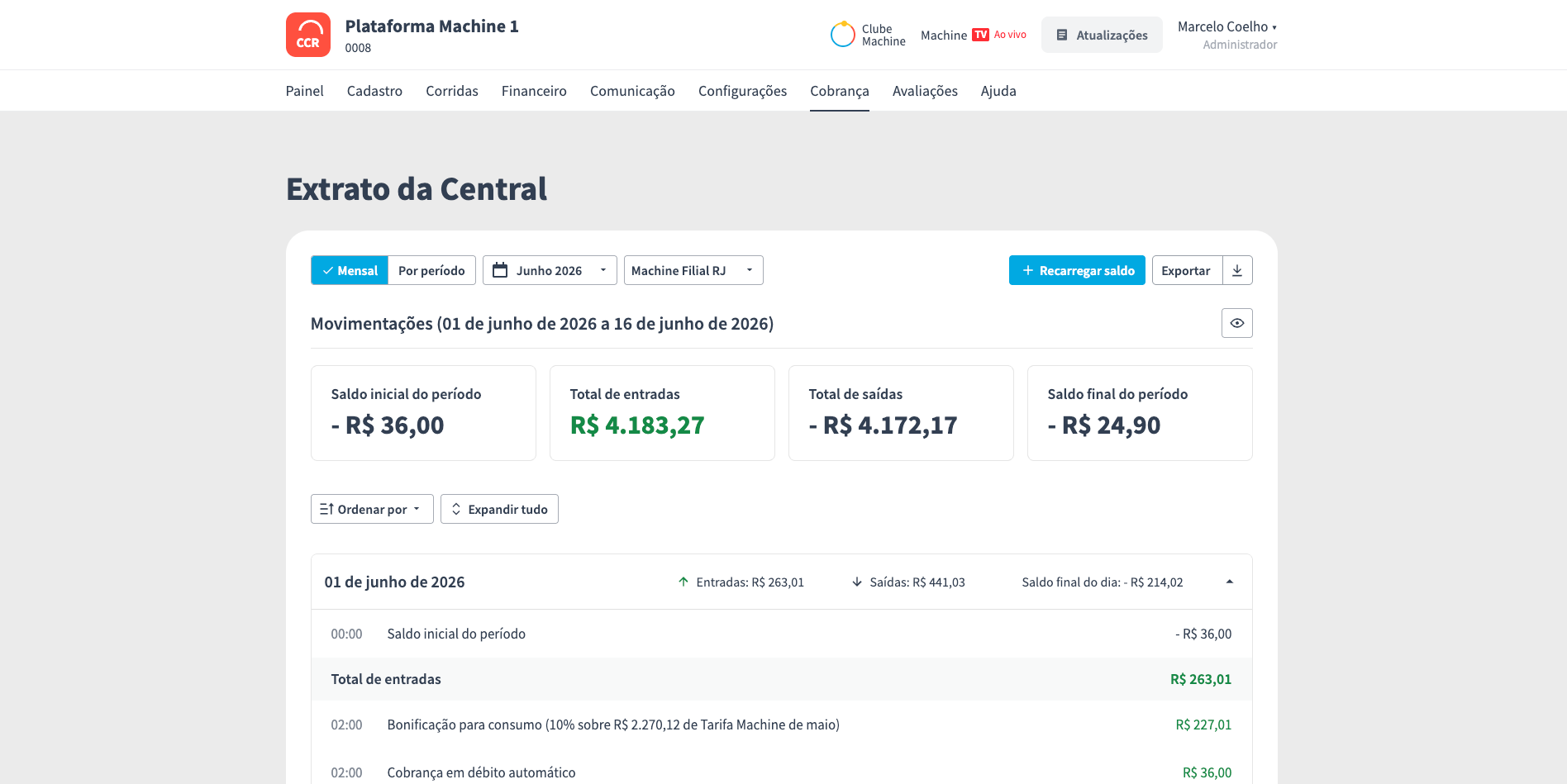Click Expandir tudo button
The image size is (1567, 784).
[499, 509]
